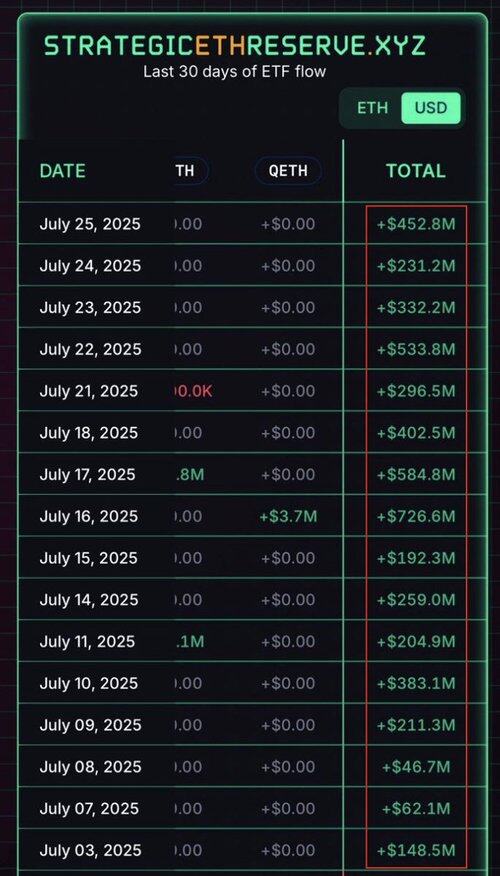Click the .8M green value on July 17
The width and height of the screenshot is (500, 876).
click(x=189, y=474)
